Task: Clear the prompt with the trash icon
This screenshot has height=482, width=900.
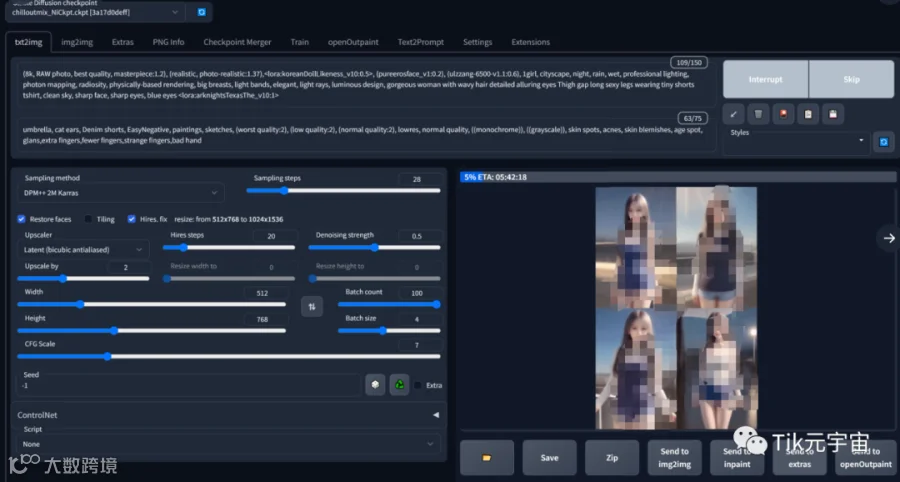Action: 758,114
